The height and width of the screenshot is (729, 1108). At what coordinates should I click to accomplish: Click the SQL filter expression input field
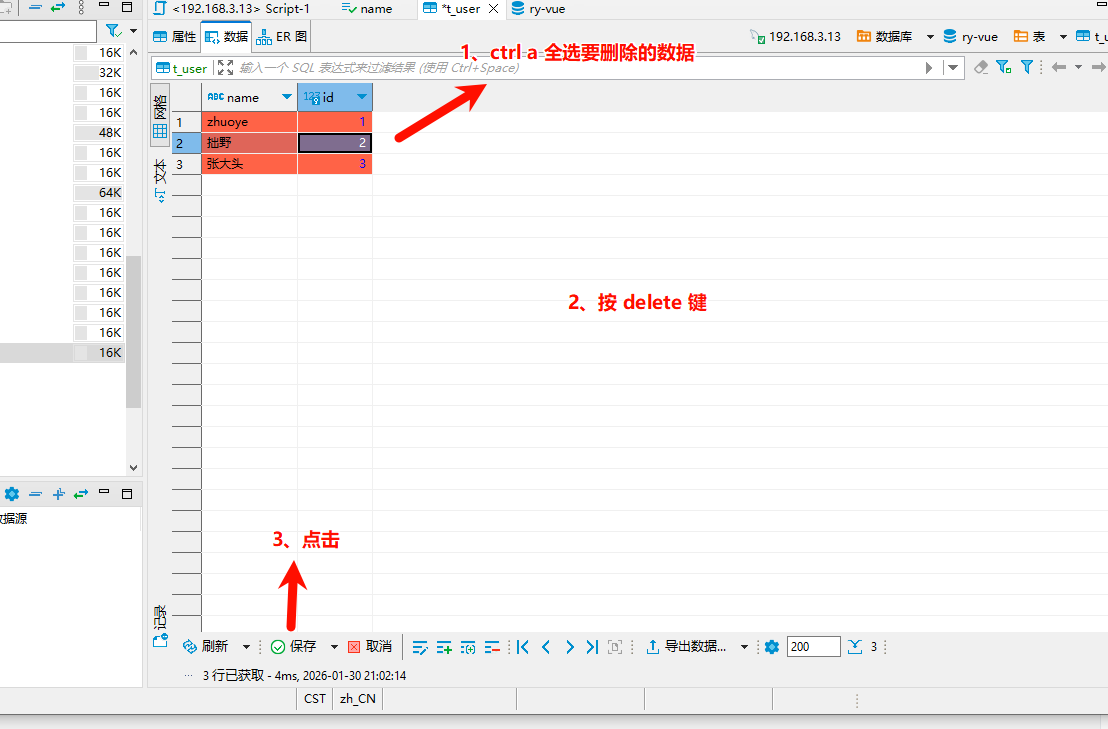coord(576,68)
